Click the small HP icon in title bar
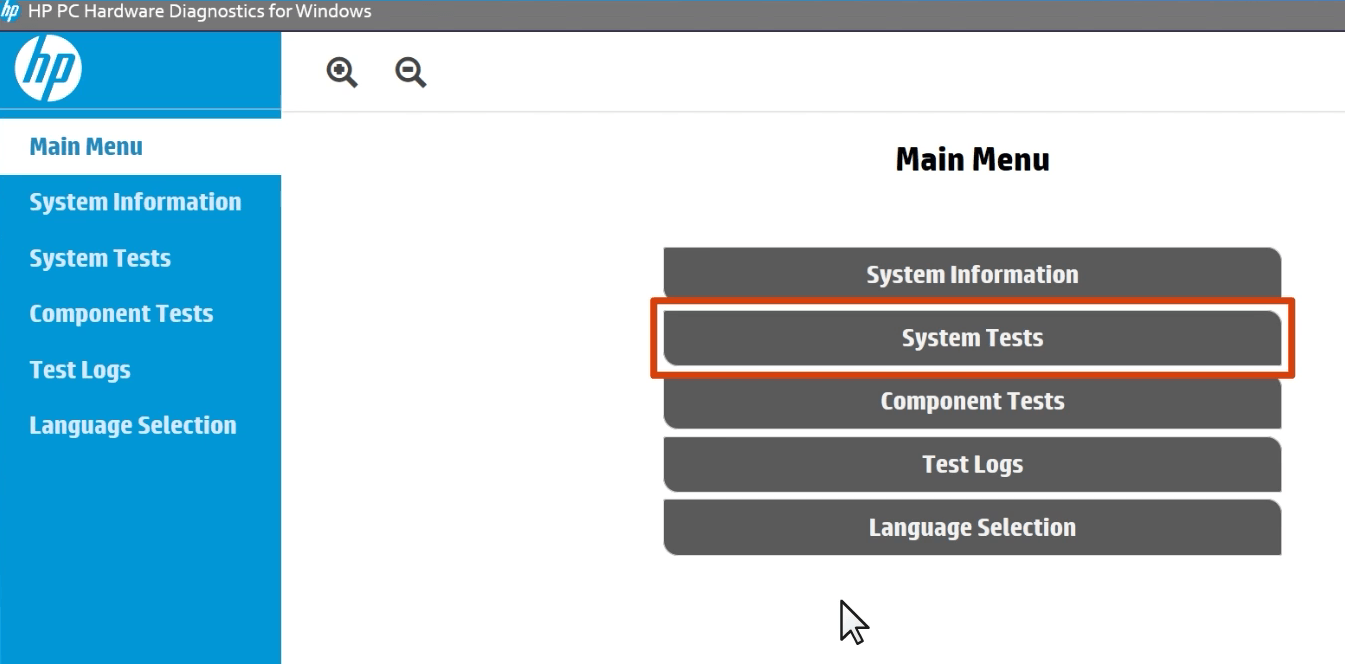Screen dimensions: 1345x664 coord(10,12)
